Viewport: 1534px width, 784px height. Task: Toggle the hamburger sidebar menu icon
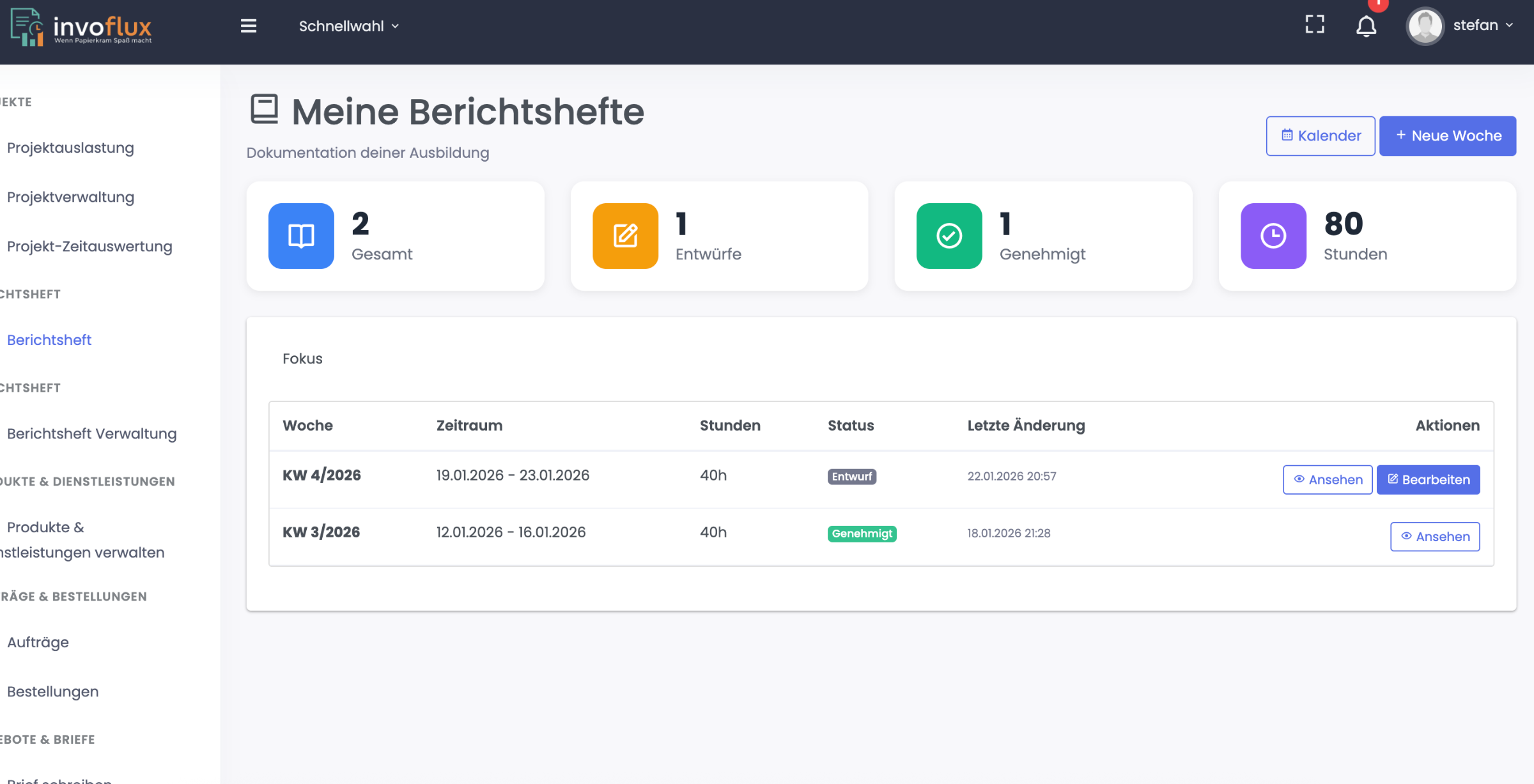click(248, 26)
